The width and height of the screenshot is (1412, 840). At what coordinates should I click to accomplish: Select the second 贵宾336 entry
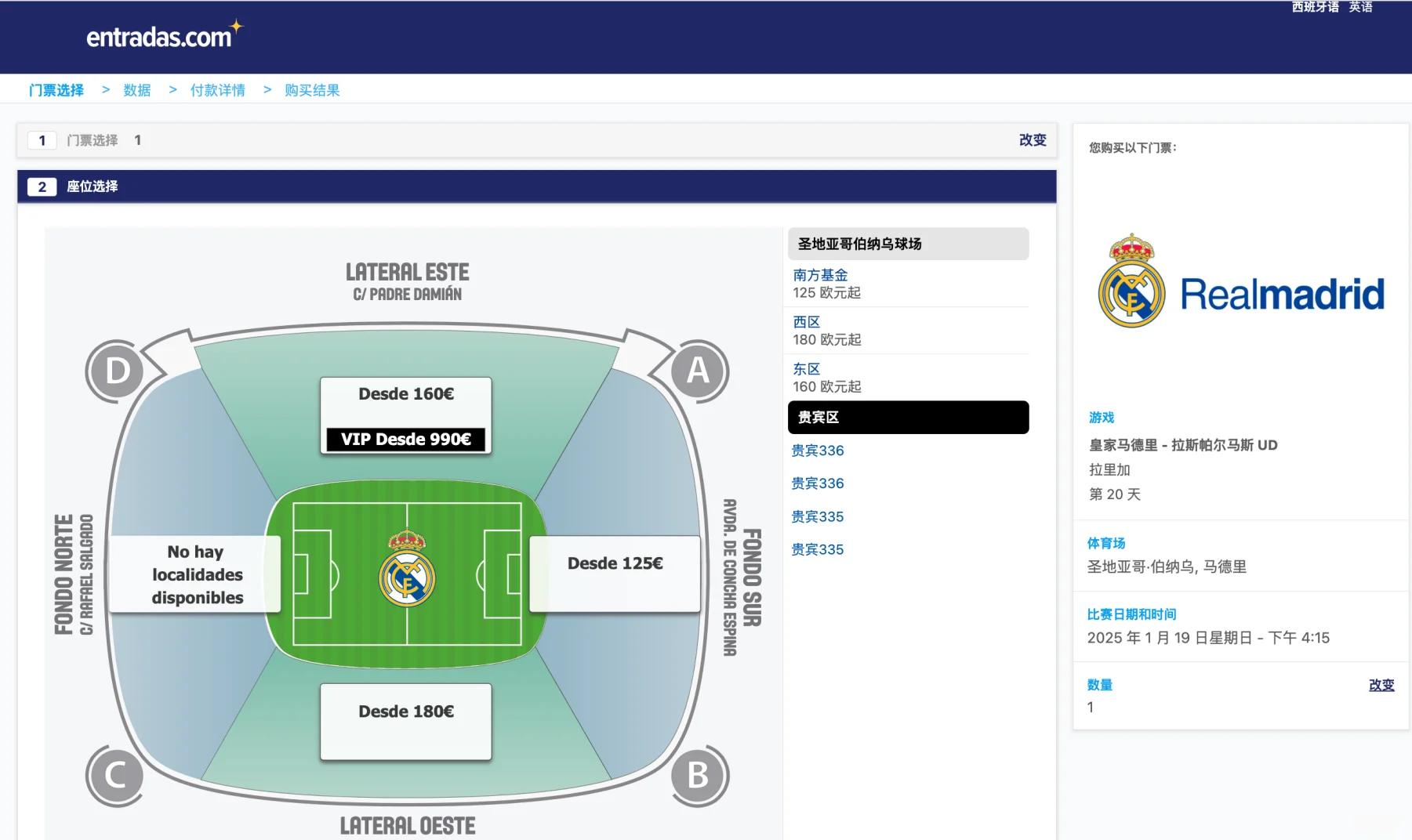pos(818,483)
